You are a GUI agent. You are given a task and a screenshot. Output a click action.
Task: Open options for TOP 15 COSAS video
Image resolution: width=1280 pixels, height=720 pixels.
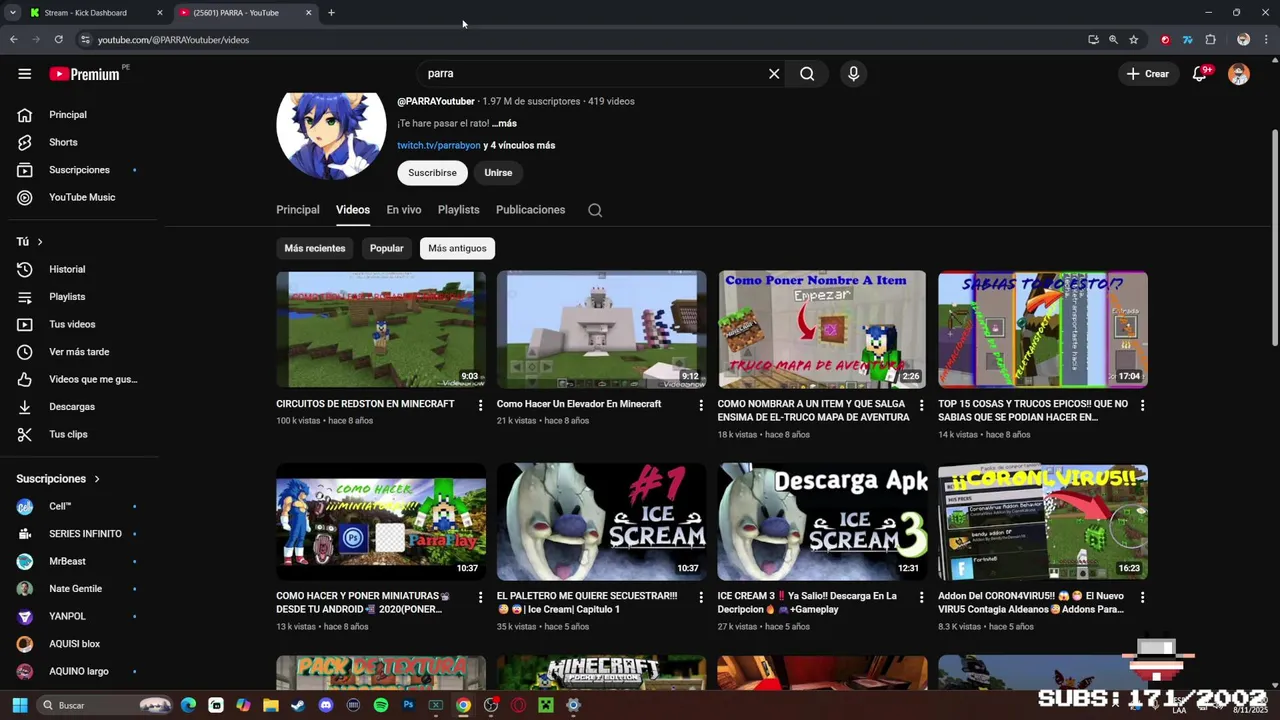(x=1142, y=405)
